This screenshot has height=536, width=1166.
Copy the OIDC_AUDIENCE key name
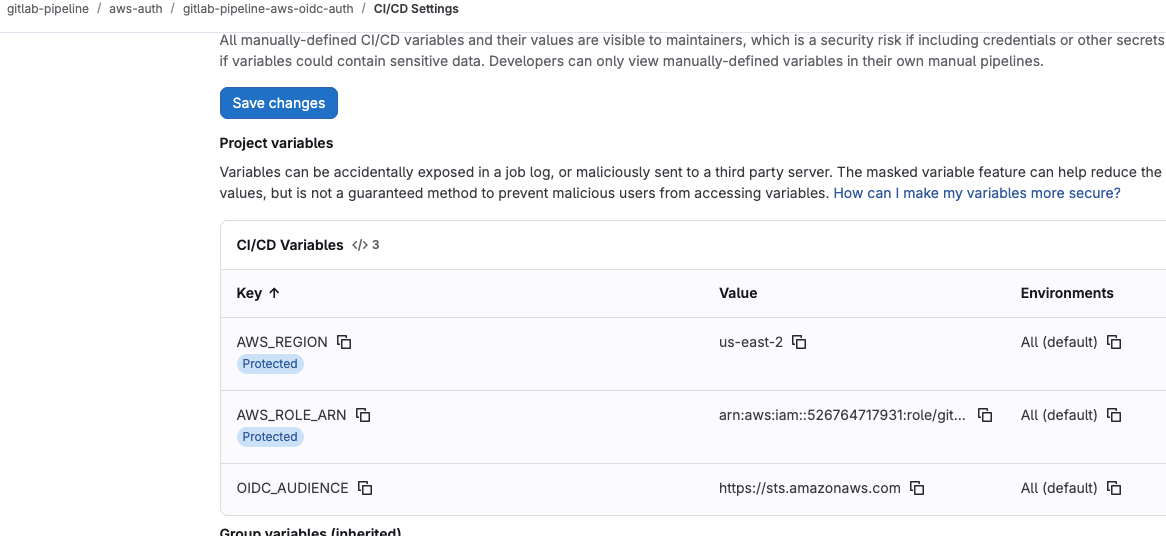pos(366,488)
